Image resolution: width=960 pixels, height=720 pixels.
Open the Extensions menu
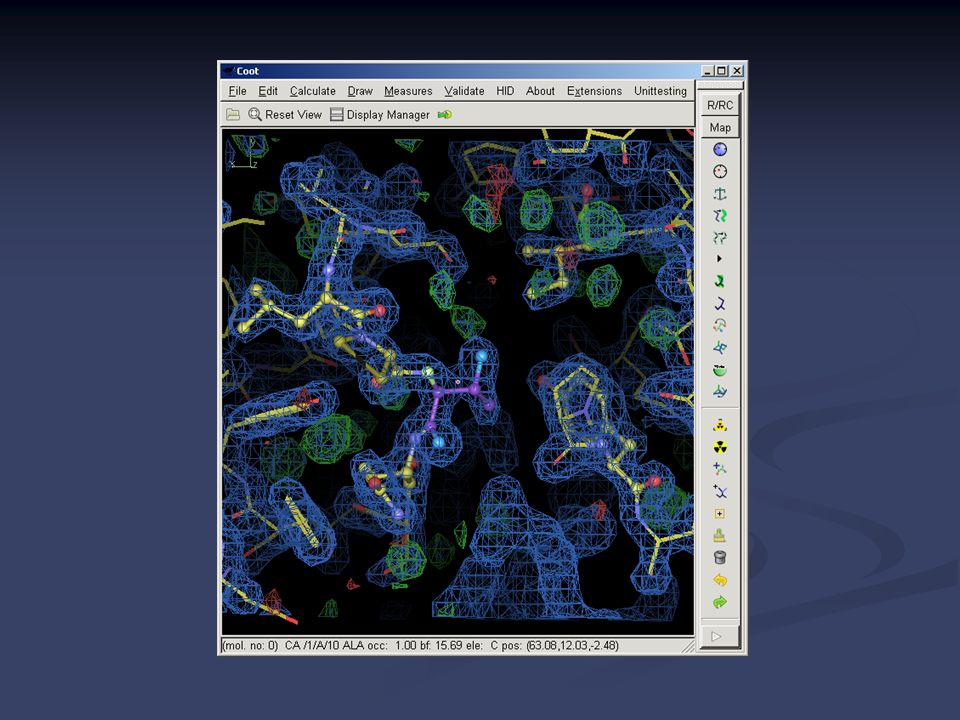coord(594,91)
